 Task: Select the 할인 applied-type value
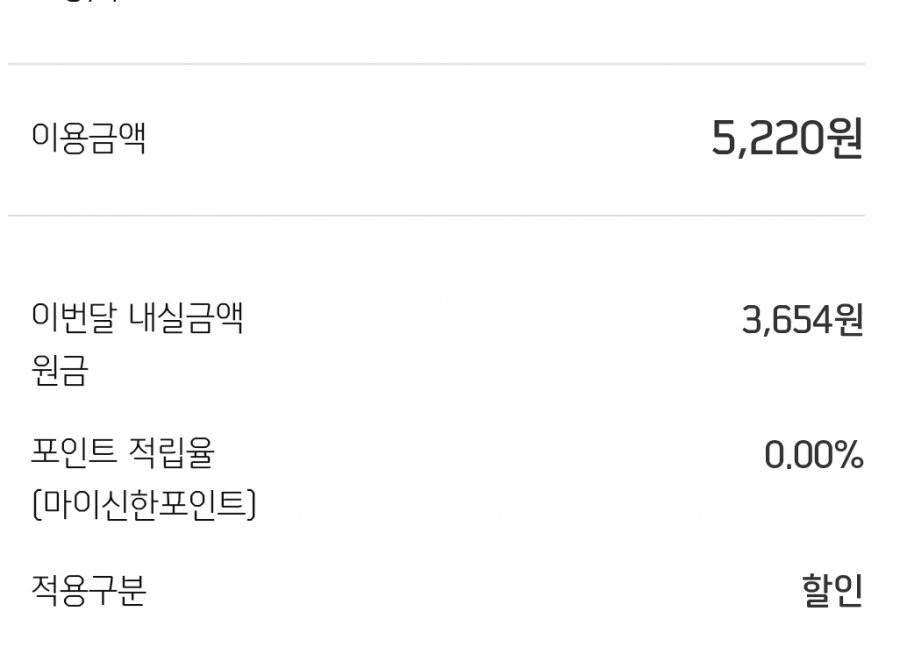point(832,590)
